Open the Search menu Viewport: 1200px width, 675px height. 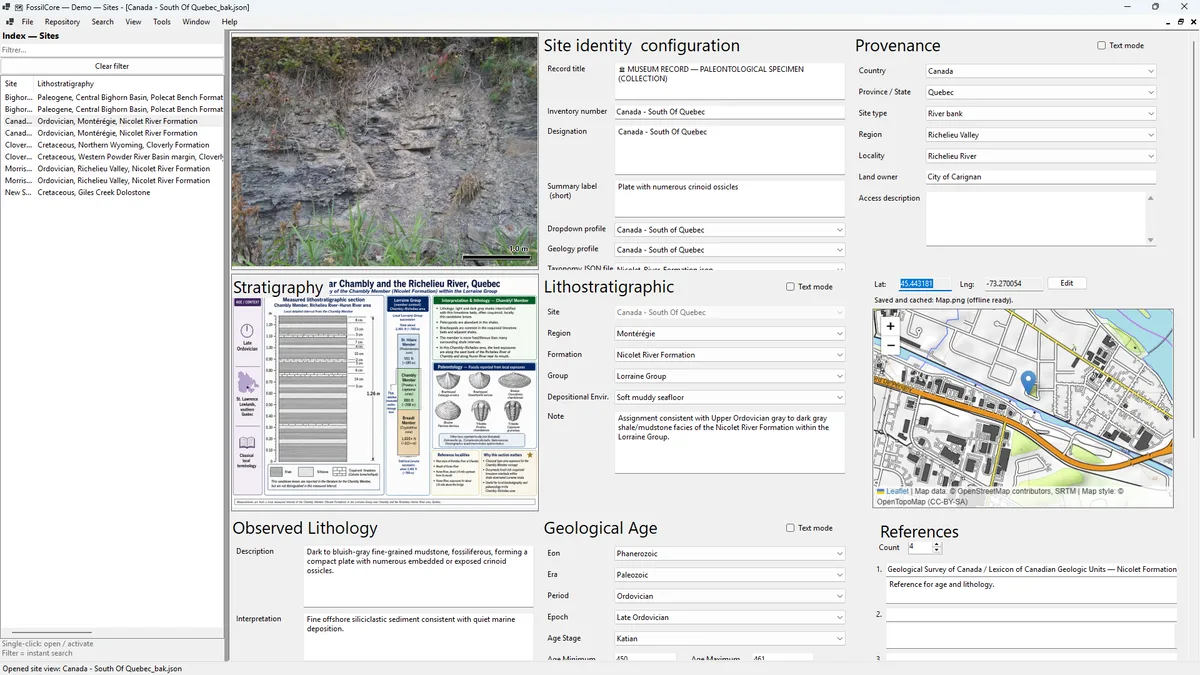(x=103, y=21)
